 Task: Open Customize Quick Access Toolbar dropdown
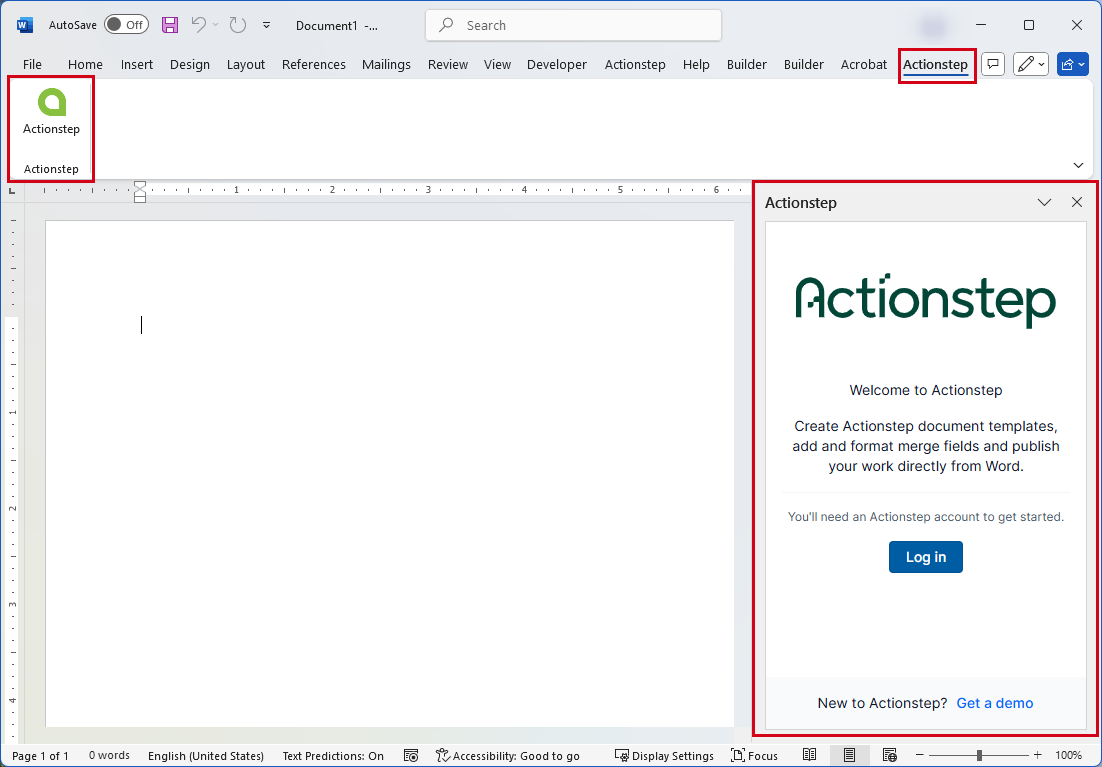pyautogui.click(x=266, y=25)
